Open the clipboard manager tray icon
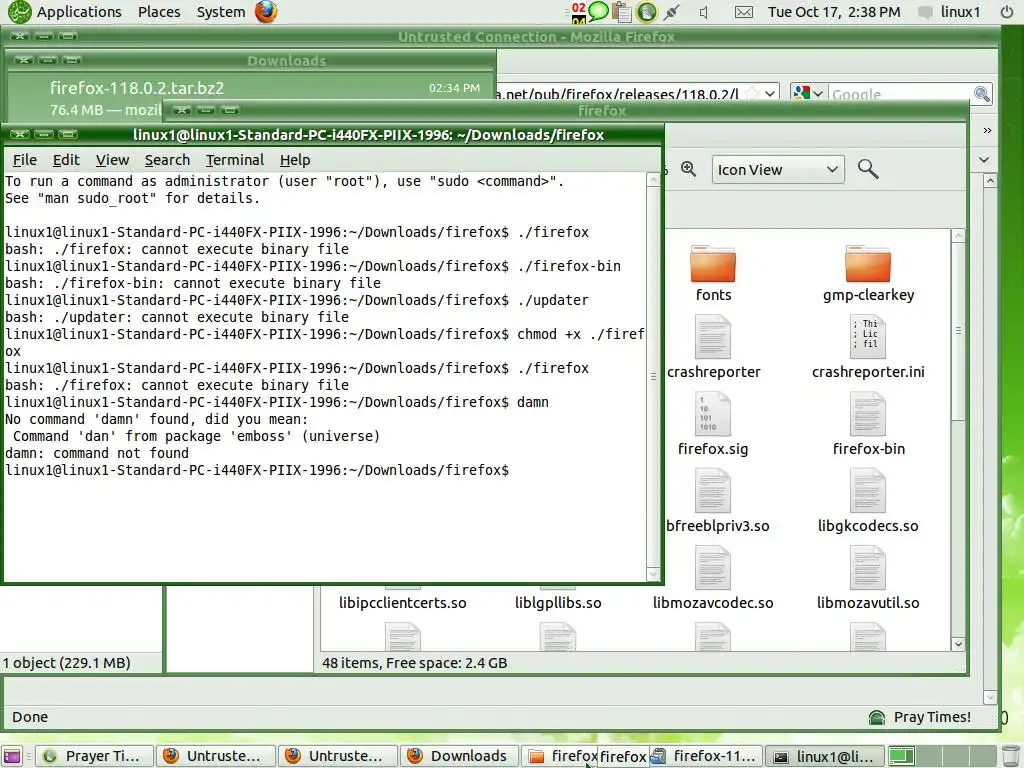This screenshot has height=768, width=1024. pos(622,12)
